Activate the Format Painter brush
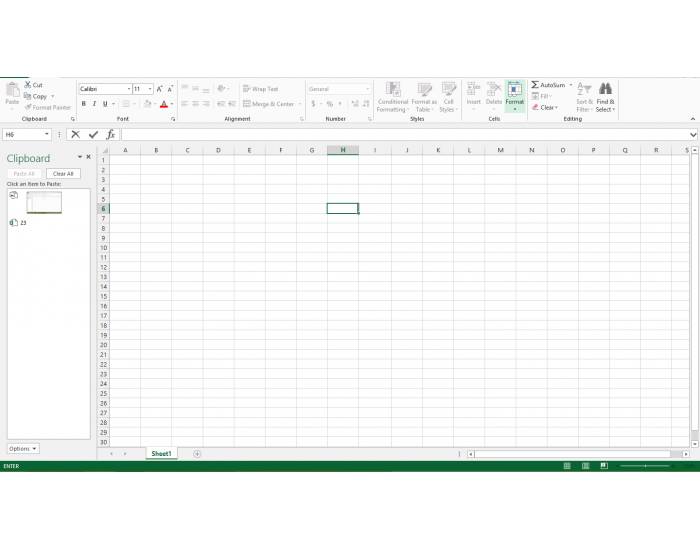700x550 pixels. [28, 107]
